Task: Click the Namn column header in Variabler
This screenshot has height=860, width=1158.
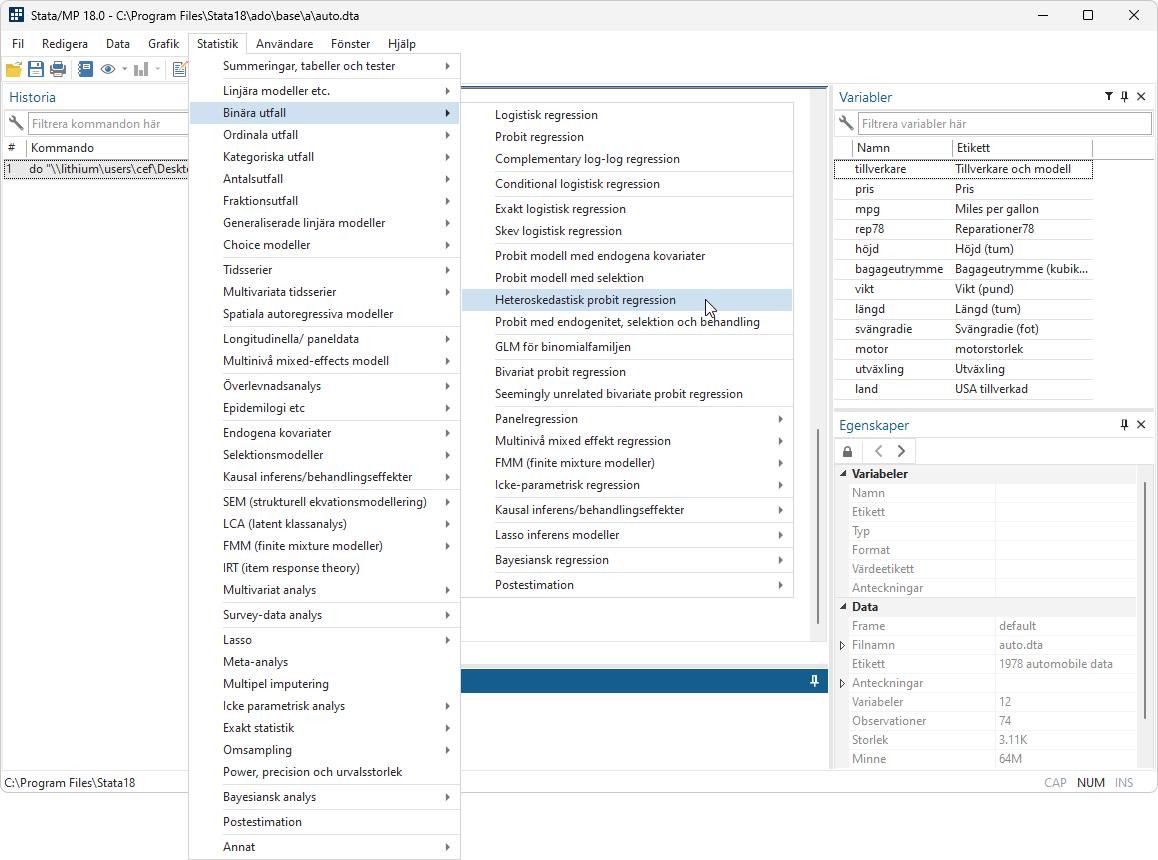Action: click(902, 148)
